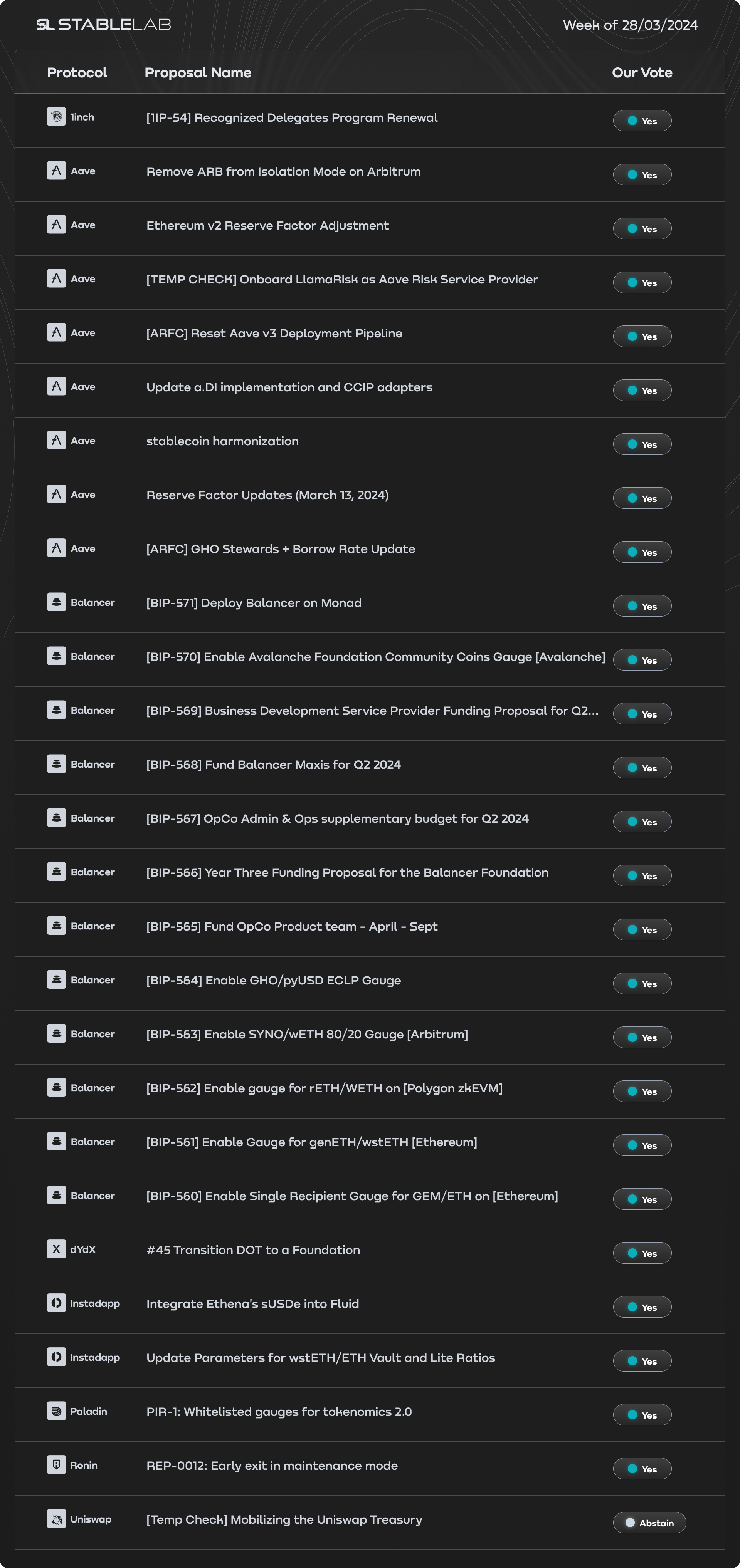Screen dimensions: 740x1568
Task: Open 'Ethereum v2 Reserve Factor Adjustment' proposal
Action: [x=267, y=225]
